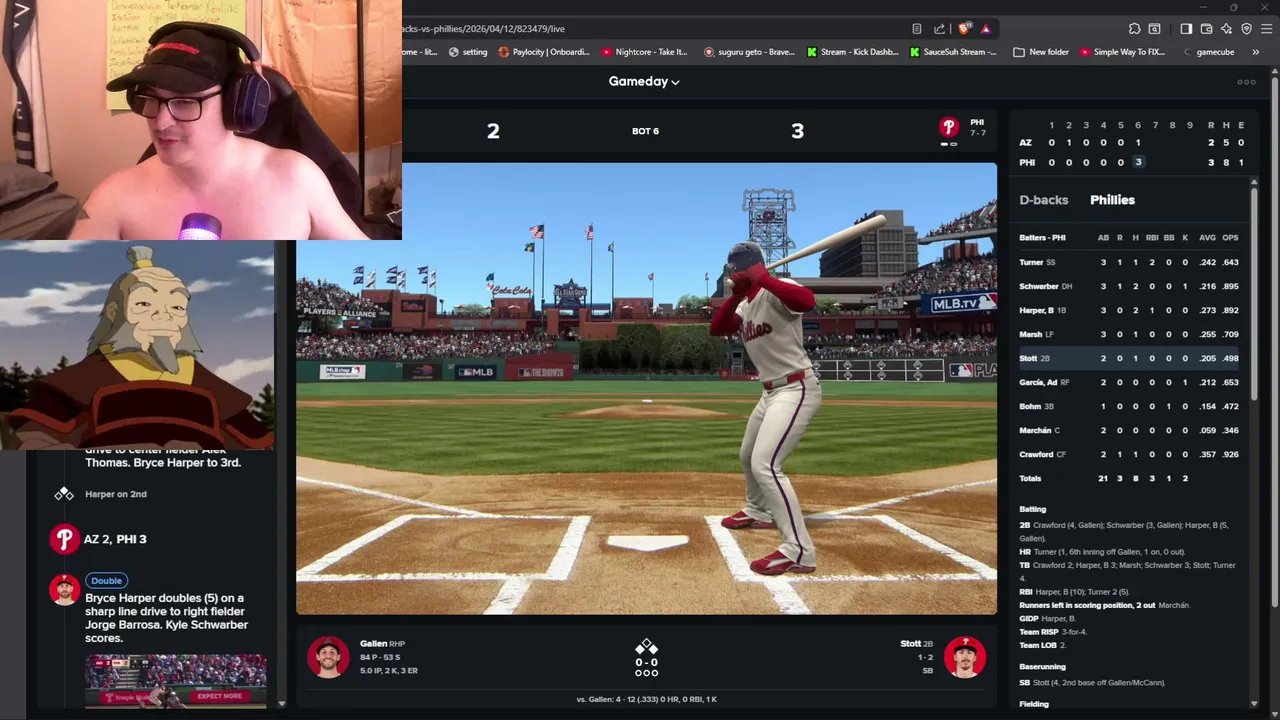Open the Gameday dropdown menu
The height and width of the screenshot is (720, 1280).
(x=644, y=82)
